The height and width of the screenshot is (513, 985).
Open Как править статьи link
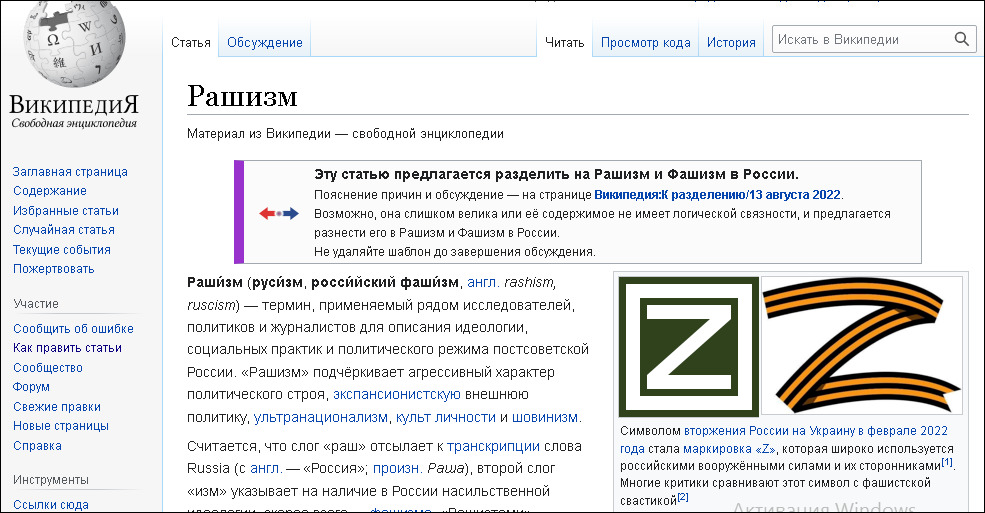(x=67, y=348)
